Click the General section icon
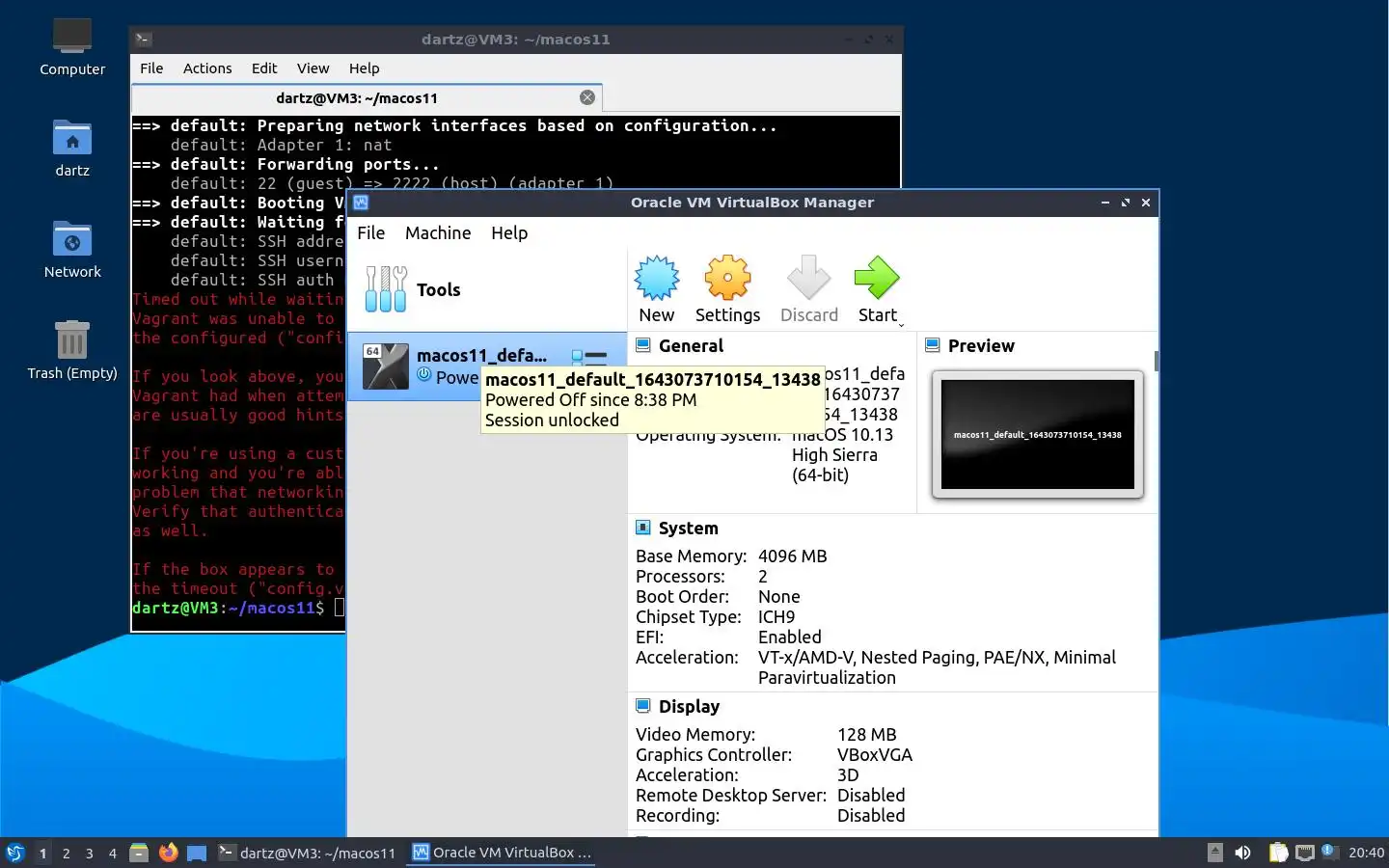1389x868 pixels. (x=643, y=345)
